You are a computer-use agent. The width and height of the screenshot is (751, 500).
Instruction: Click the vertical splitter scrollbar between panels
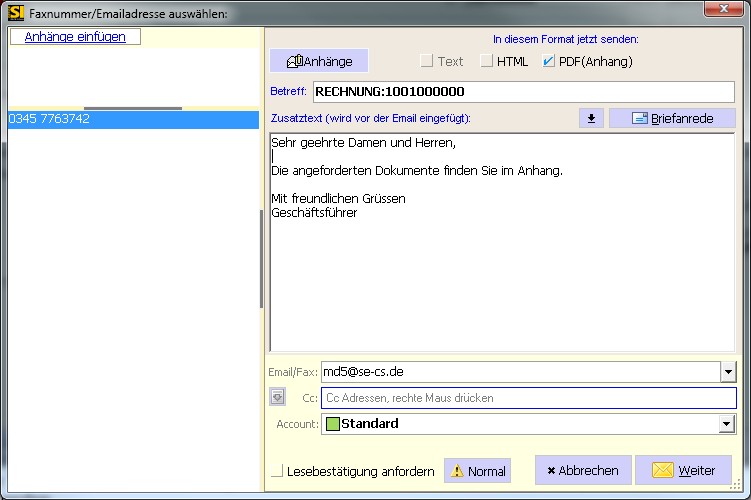262,259
